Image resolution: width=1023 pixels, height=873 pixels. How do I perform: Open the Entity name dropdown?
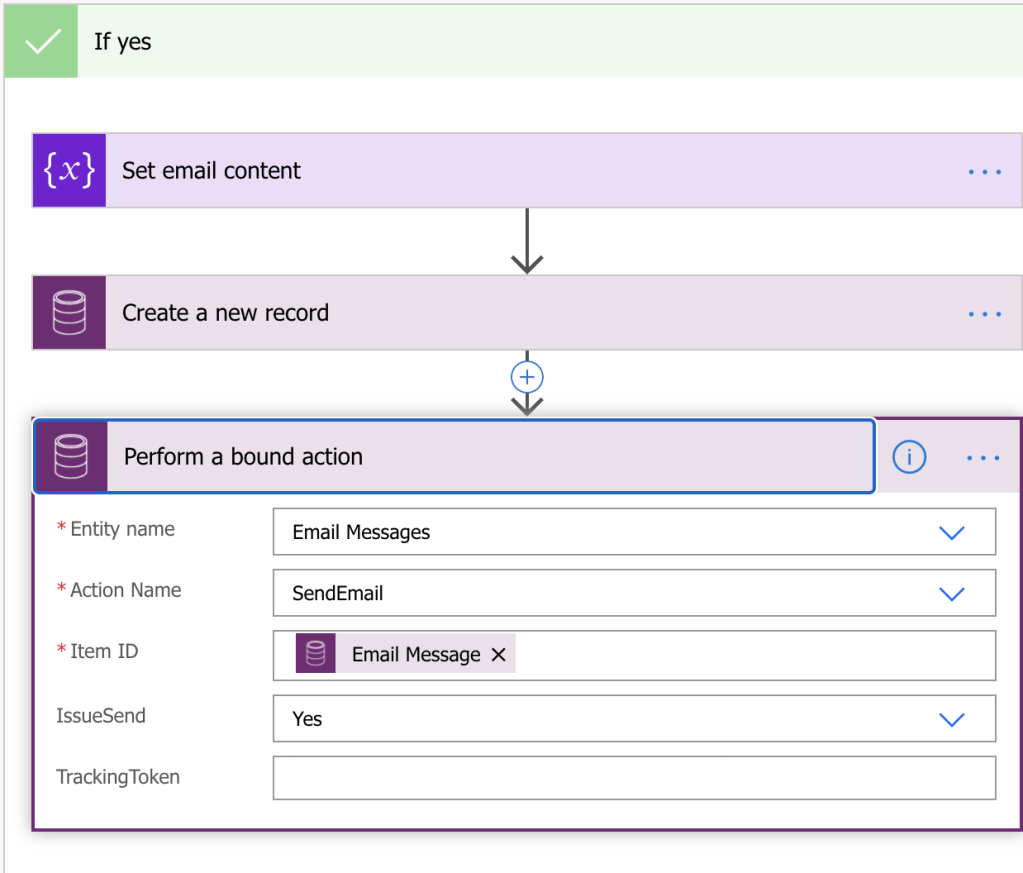click(x=951, y=532)
